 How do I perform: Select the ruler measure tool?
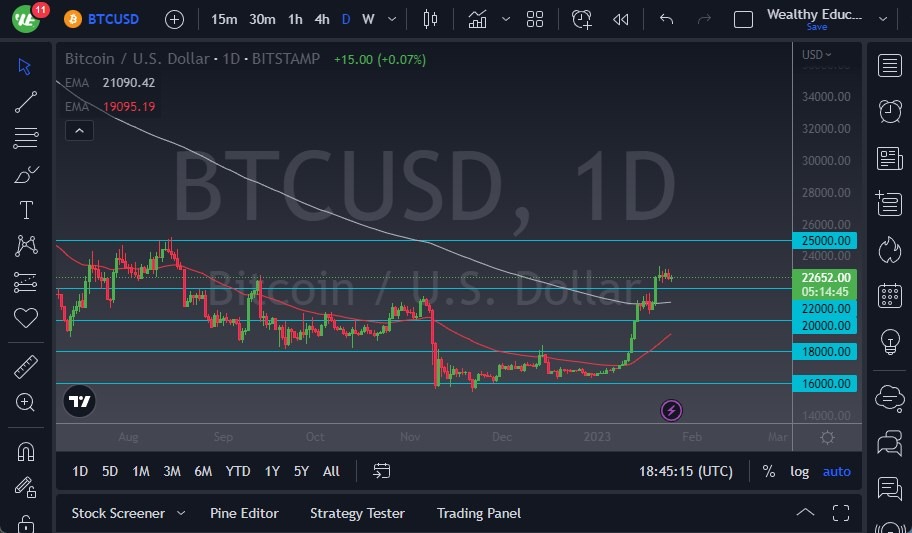(x=26, y=367)
